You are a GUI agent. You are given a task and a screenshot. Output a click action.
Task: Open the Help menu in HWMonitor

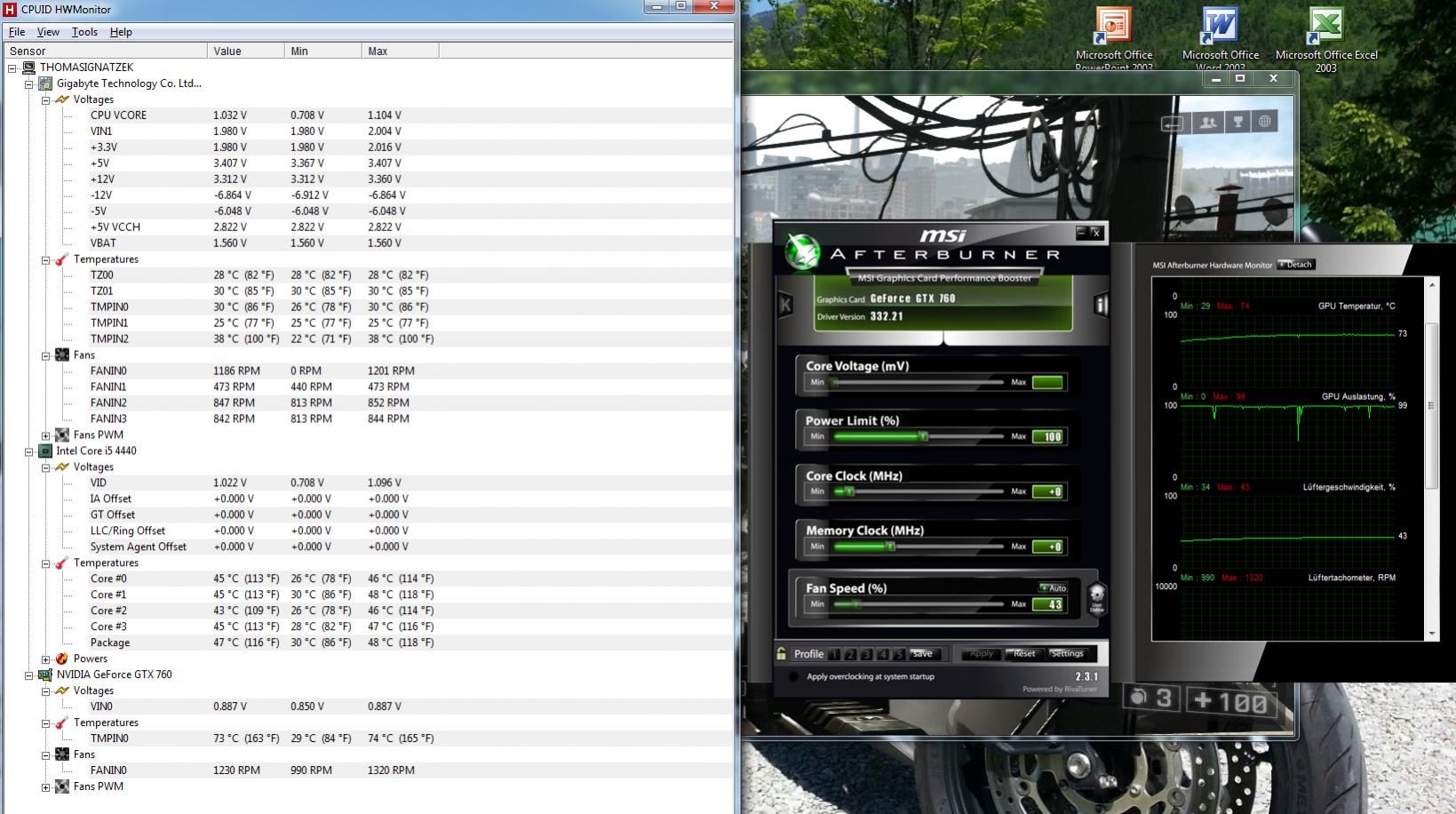pos(121,32)
